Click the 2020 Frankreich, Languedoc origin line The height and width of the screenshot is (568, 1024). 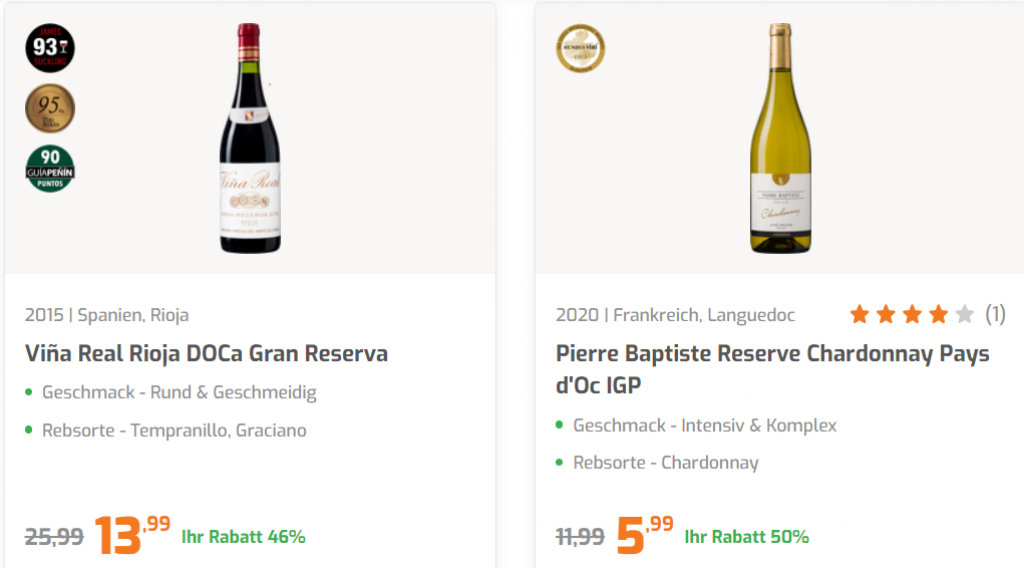coord(675,315)
